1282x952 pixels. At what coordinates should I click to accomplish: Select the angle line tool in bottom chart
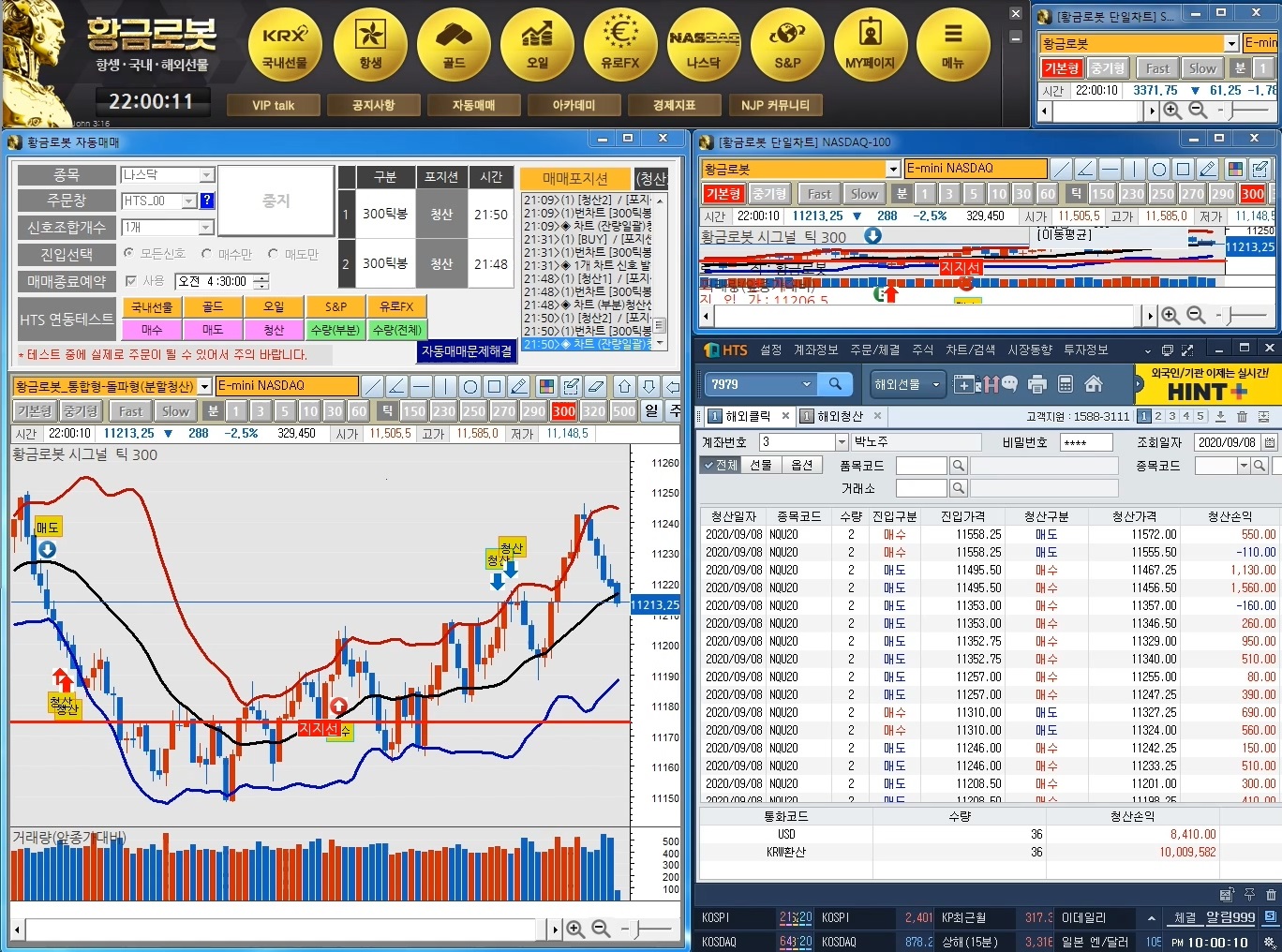tap(396, 386)
